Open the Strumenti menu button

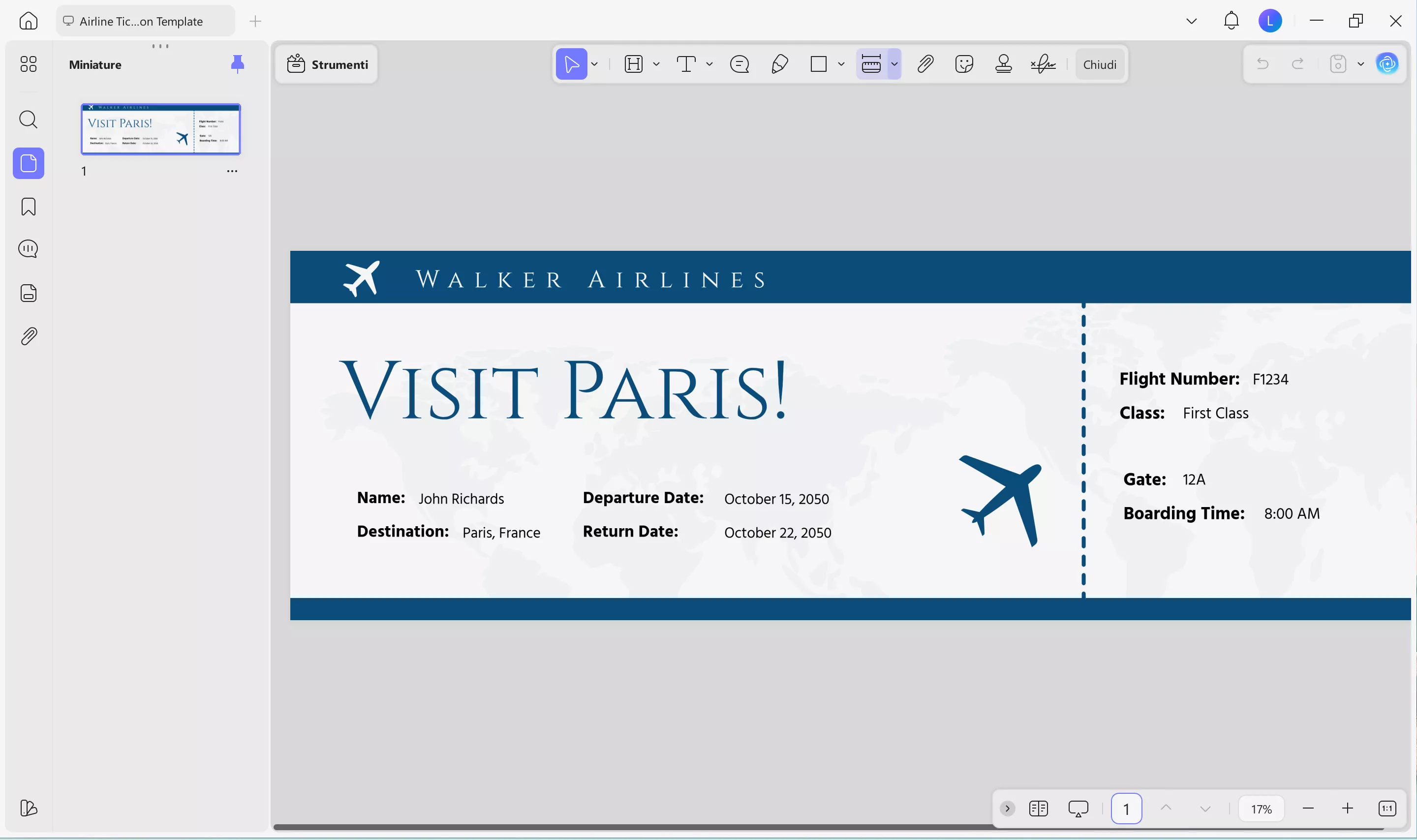[327, 64]
